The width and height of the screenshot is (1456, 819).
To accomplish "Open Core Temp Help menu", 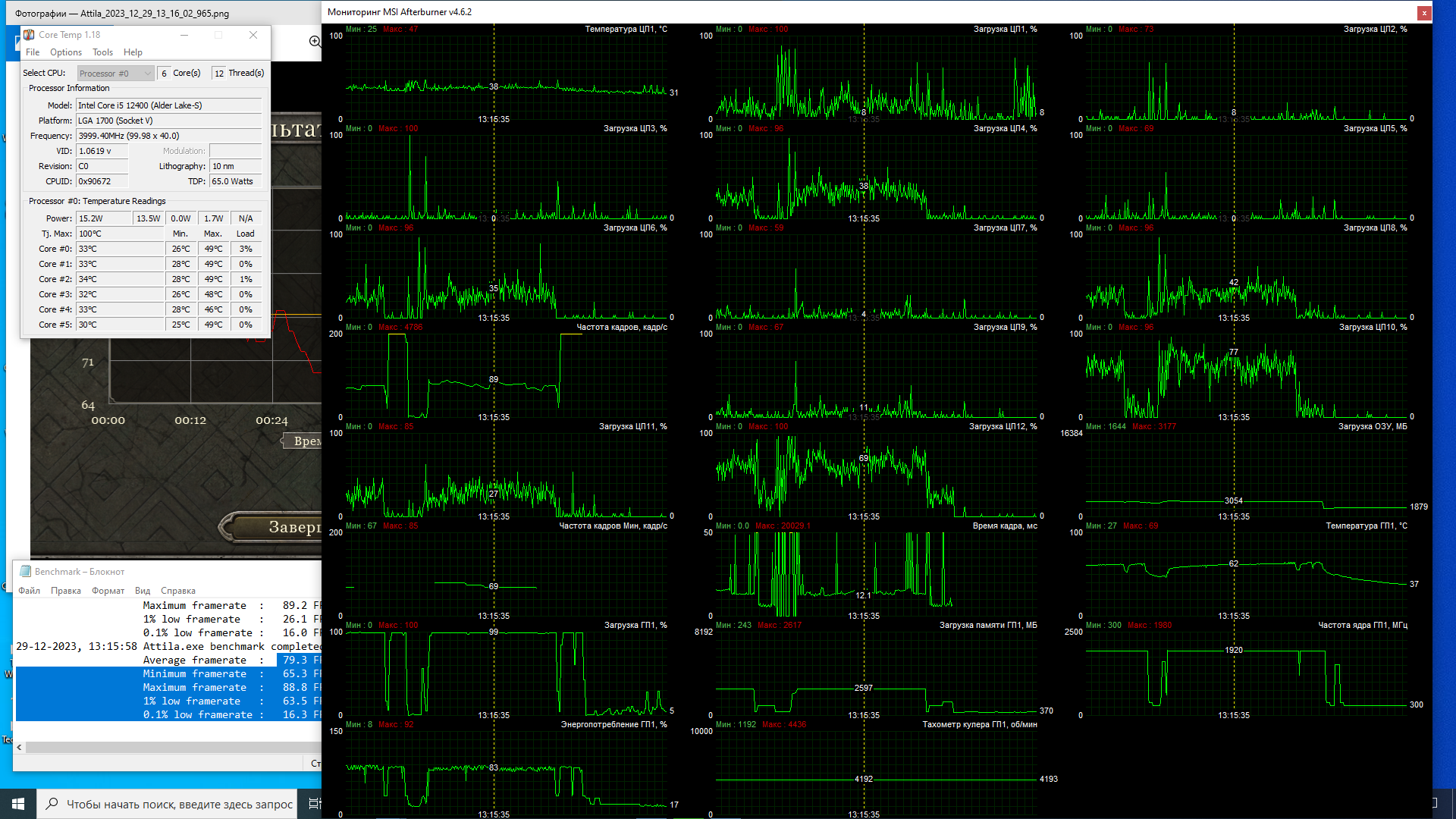I will [x=133, y=52].
